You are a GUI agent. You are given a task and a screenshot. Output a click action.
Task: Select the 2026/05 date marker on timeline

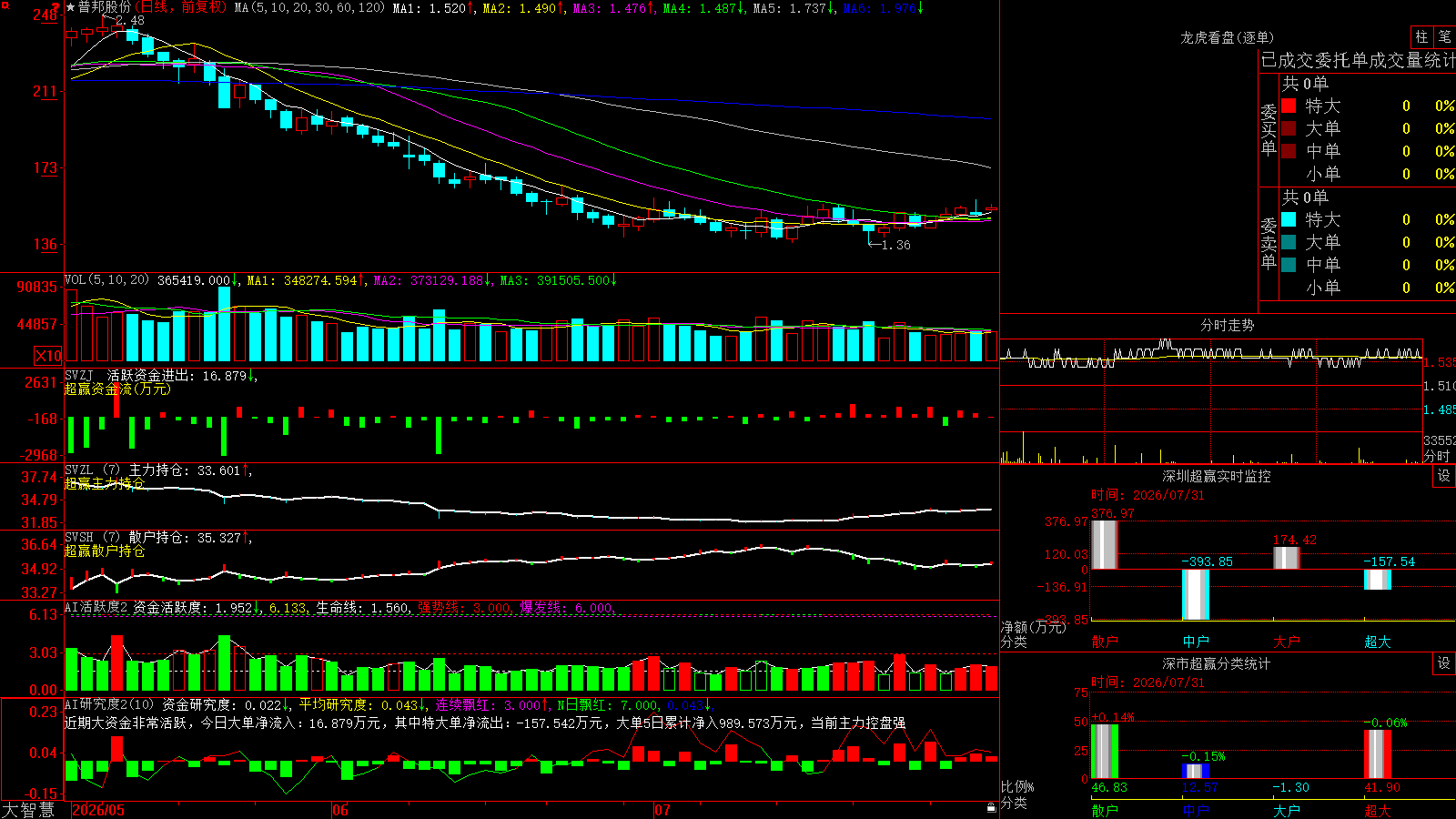click(x=98, y=810)
